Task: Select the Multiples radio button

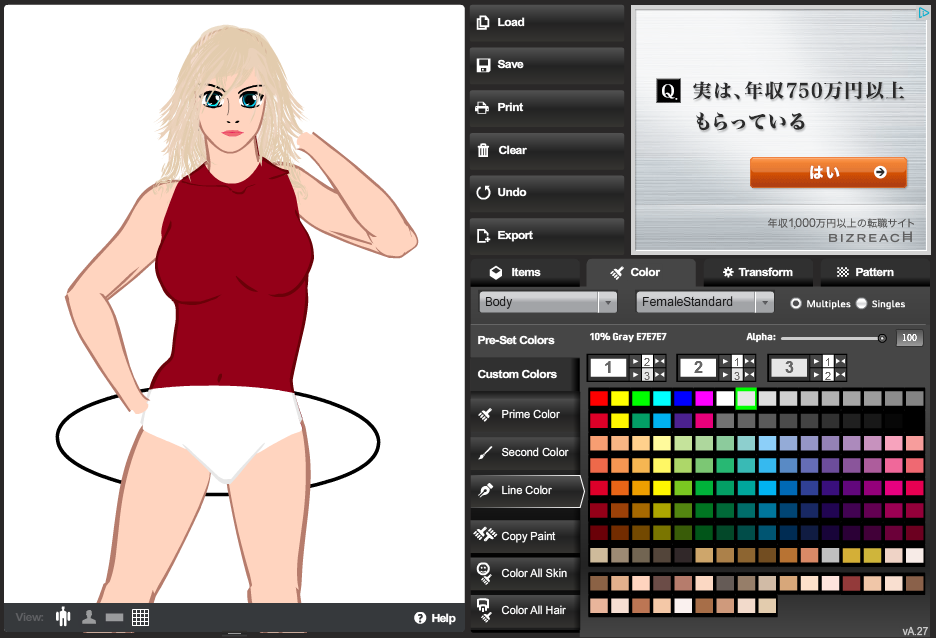Action: click(x=796, y=303)
